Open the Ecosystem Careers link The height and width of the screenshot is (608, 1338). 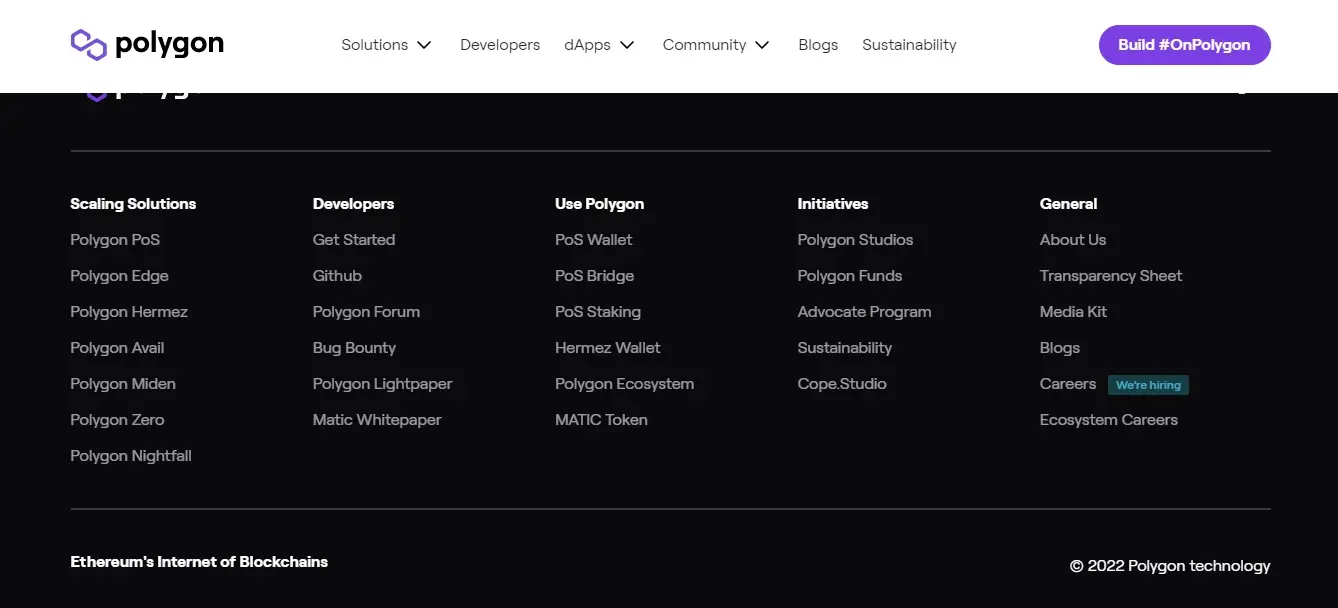coord(1109,420)
